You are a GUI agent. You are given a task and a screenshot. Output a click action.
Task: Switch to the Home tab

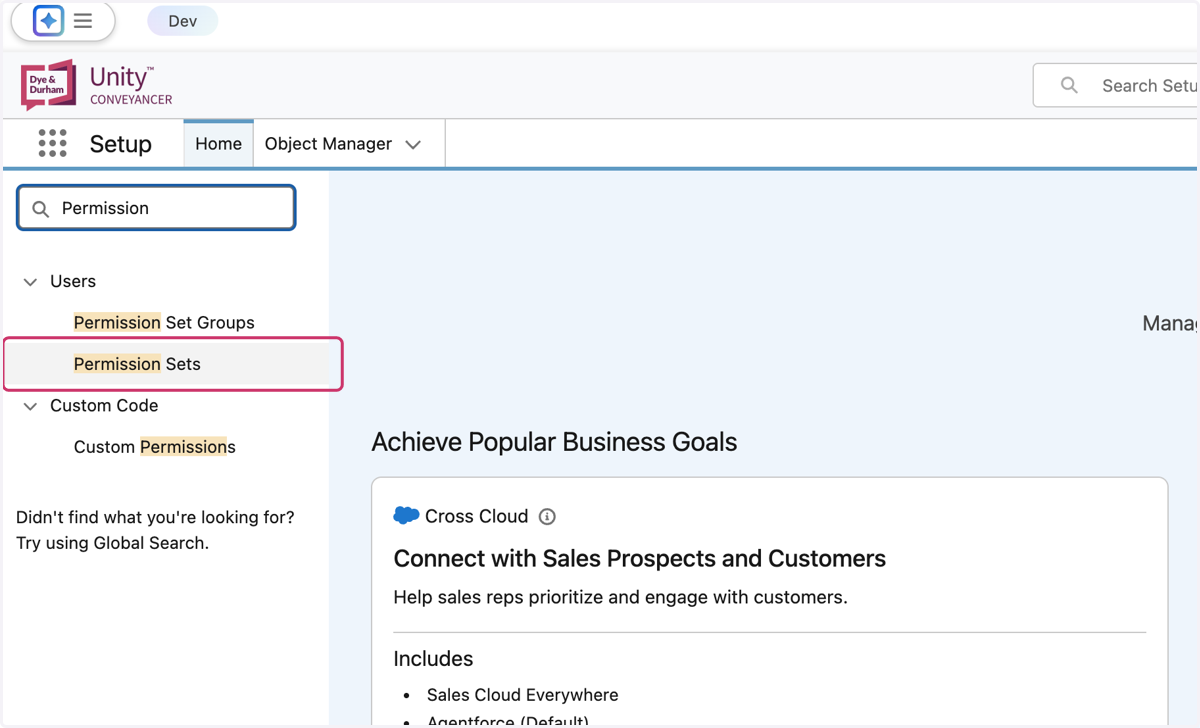tap(218, 144)
